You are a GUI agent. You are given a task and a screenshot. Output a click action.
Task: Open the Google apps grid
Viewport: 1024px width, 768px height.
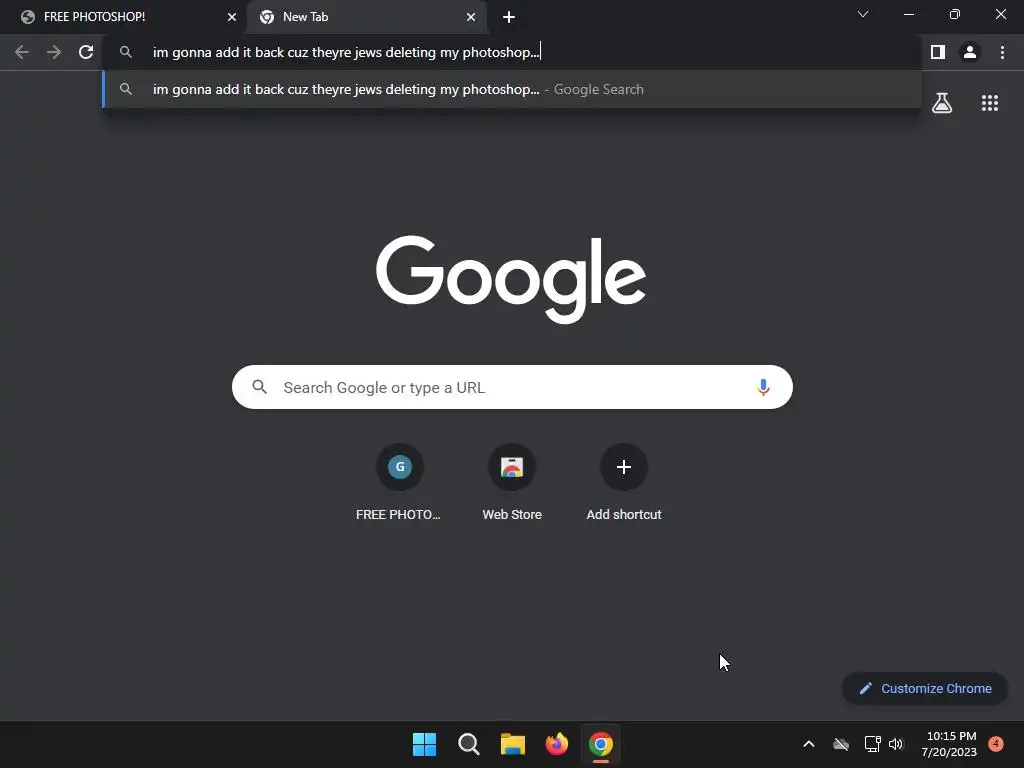point(990,103)
